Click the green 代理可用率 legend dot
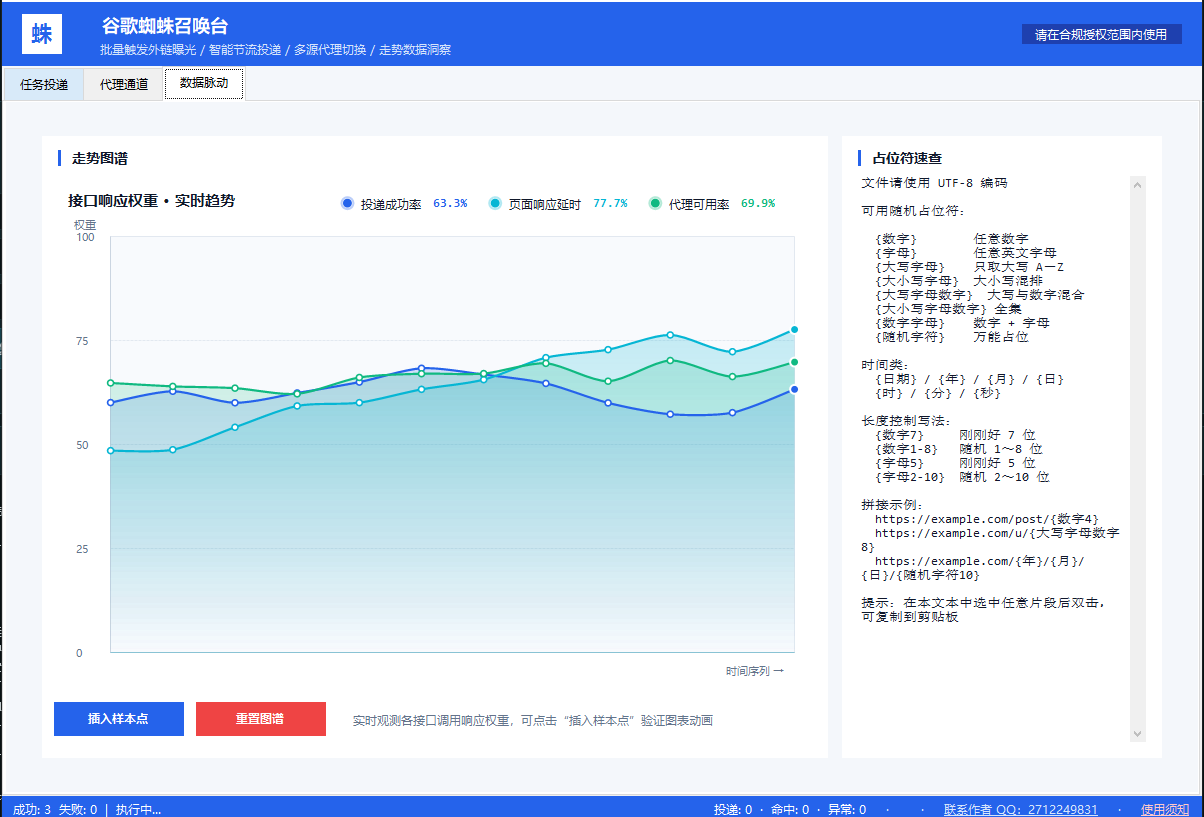The height and width of the screenshot is (817, 1204). (655, 203)
